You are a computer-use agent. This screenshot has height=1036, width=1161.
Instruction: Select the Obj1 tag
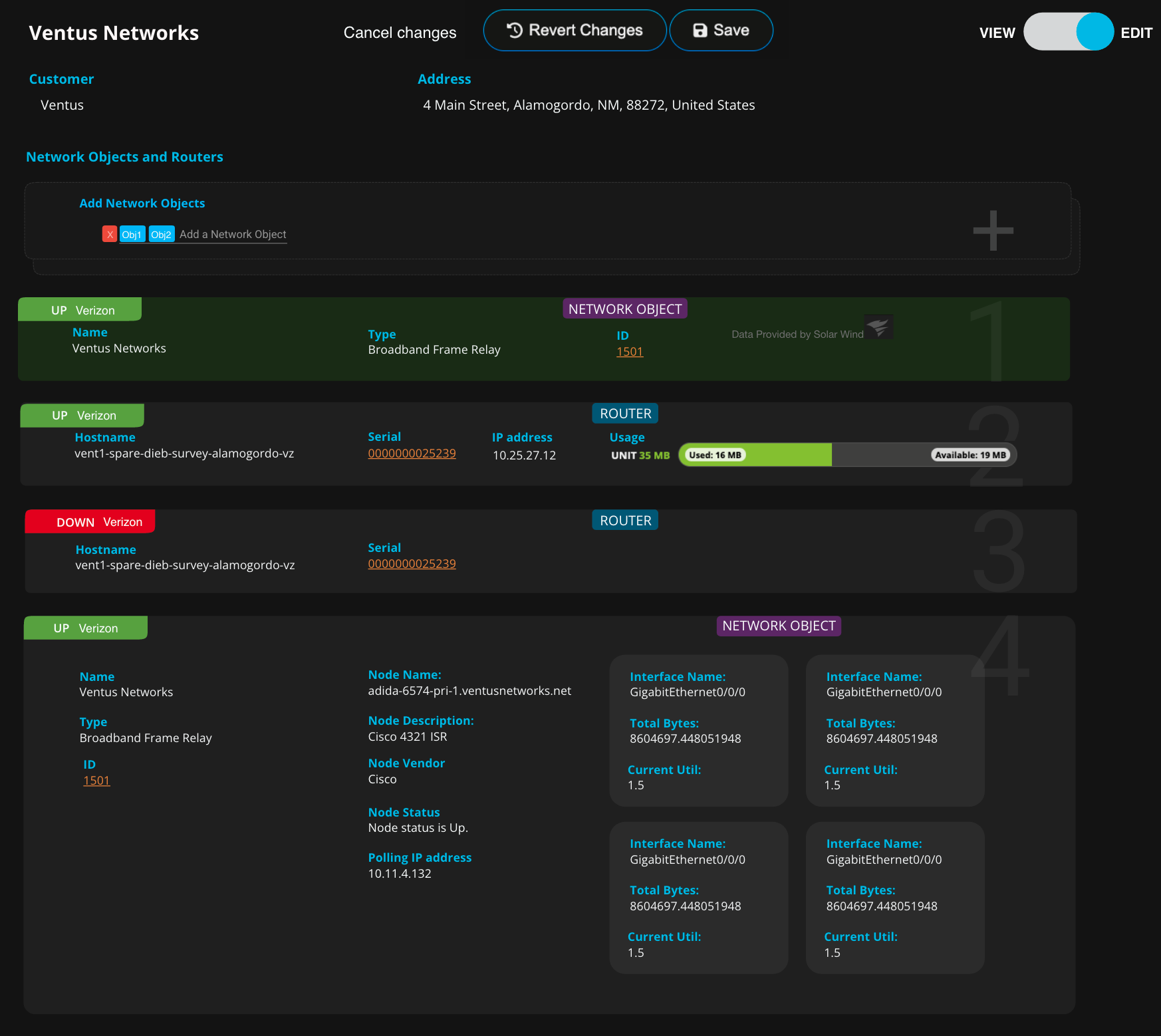(x=132, y=234)
